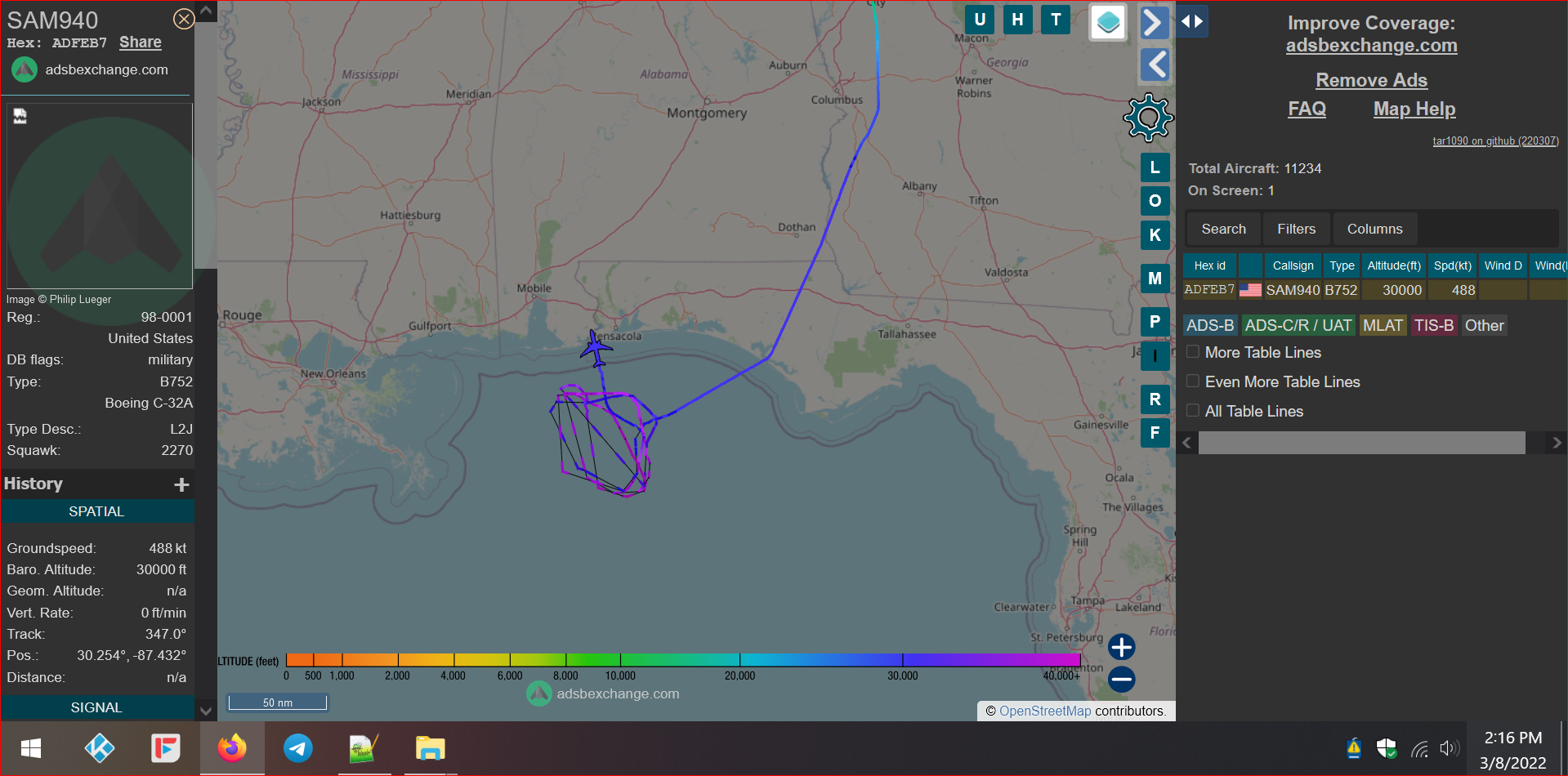Screen dimensions: 1568x776
Task: Sort table by Hex id column
Action: click(x=1209, y=265)
